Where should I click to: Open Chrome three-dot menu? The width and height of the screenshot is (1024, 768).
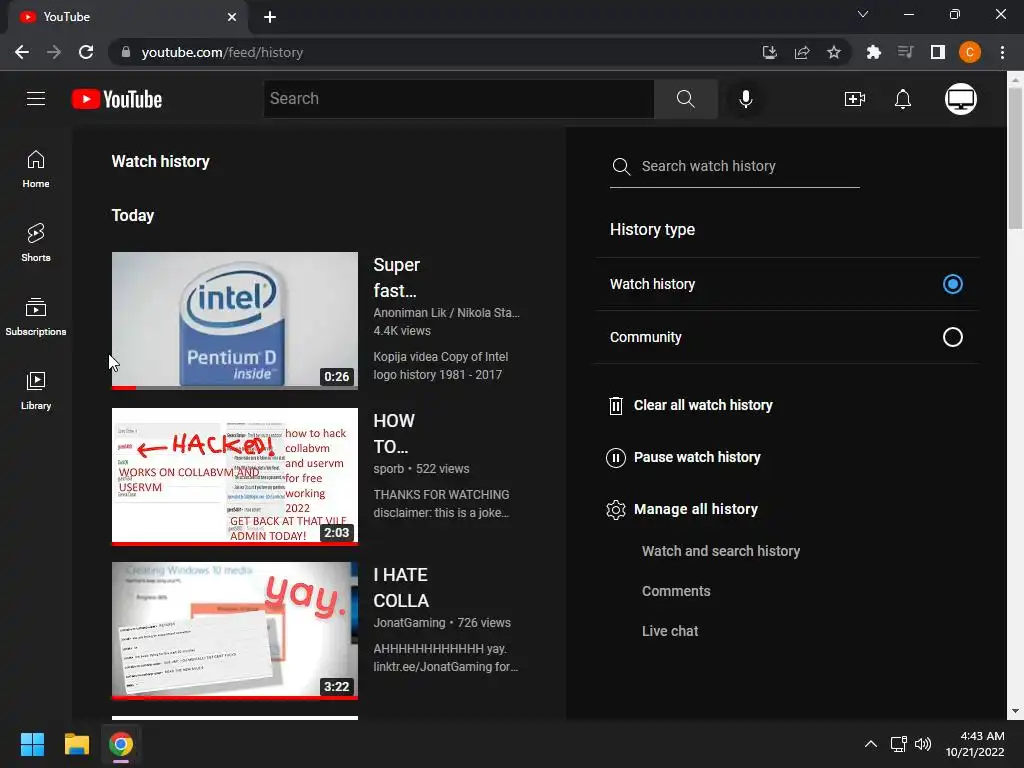[1002, 52]
